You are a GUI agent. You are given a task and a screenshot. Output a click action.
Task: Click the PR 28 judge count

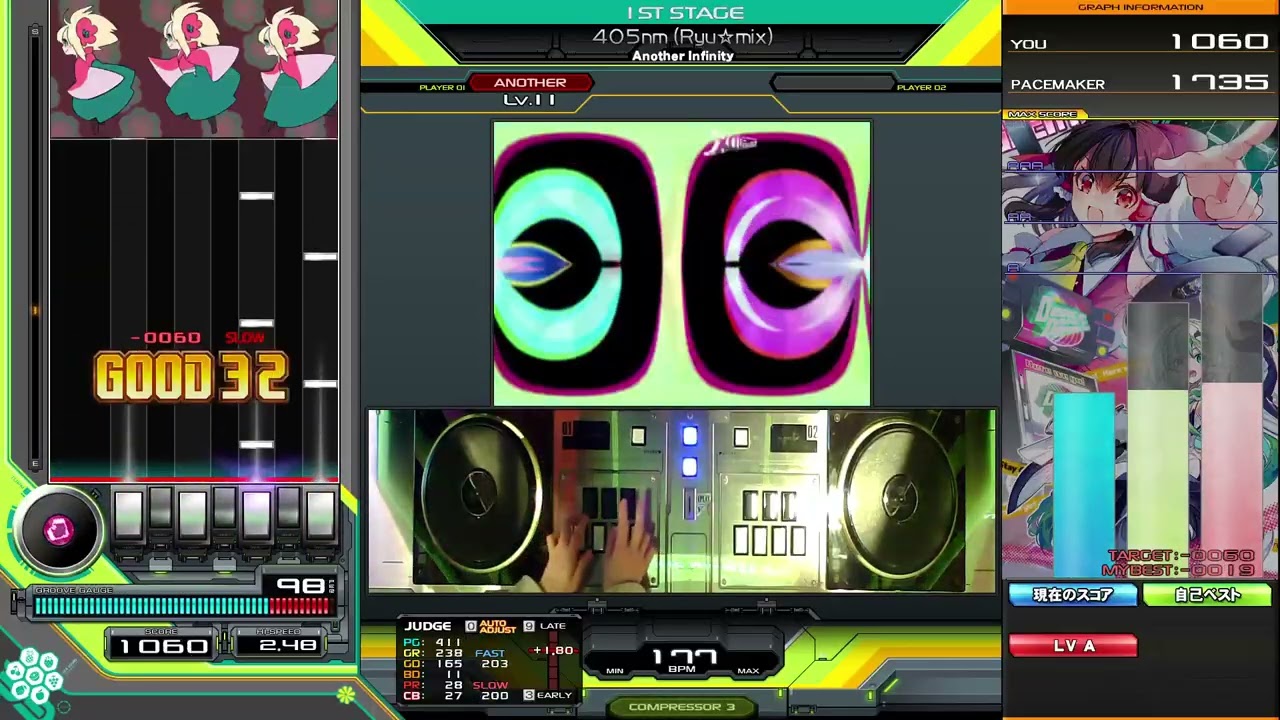(x=432, y=685)
